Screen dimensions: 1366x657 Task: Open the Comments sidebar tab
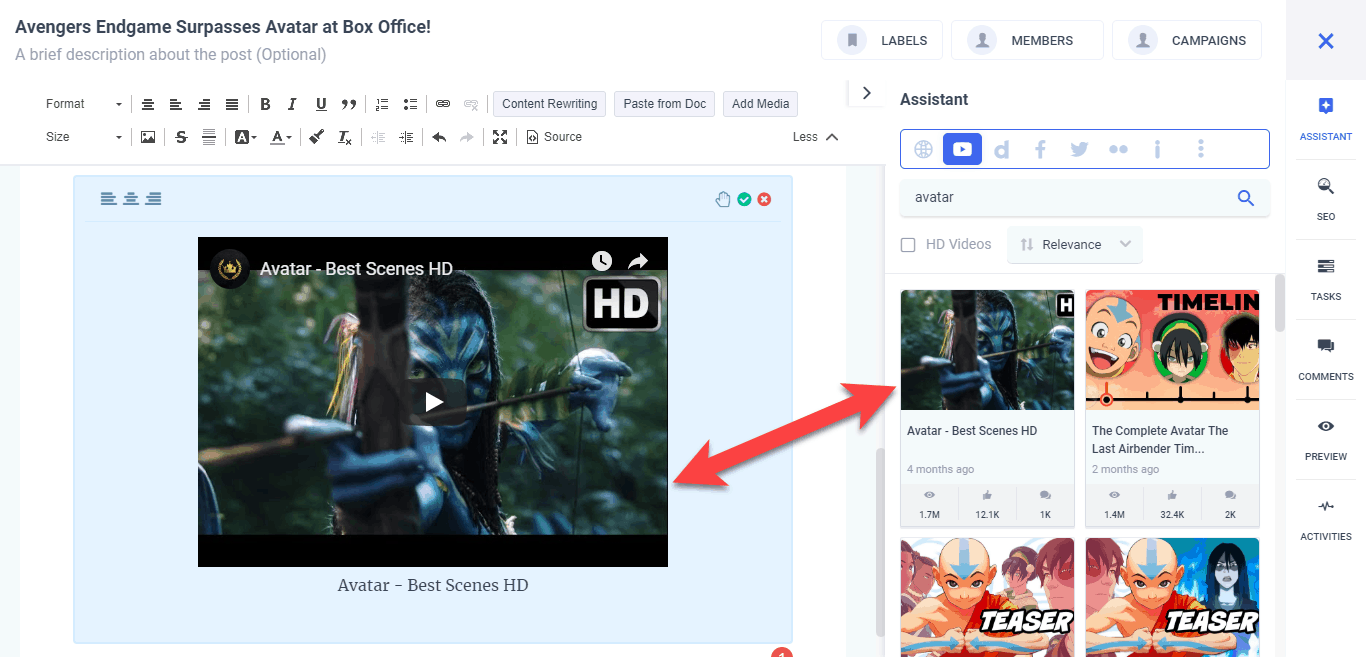coord(1326,359)
